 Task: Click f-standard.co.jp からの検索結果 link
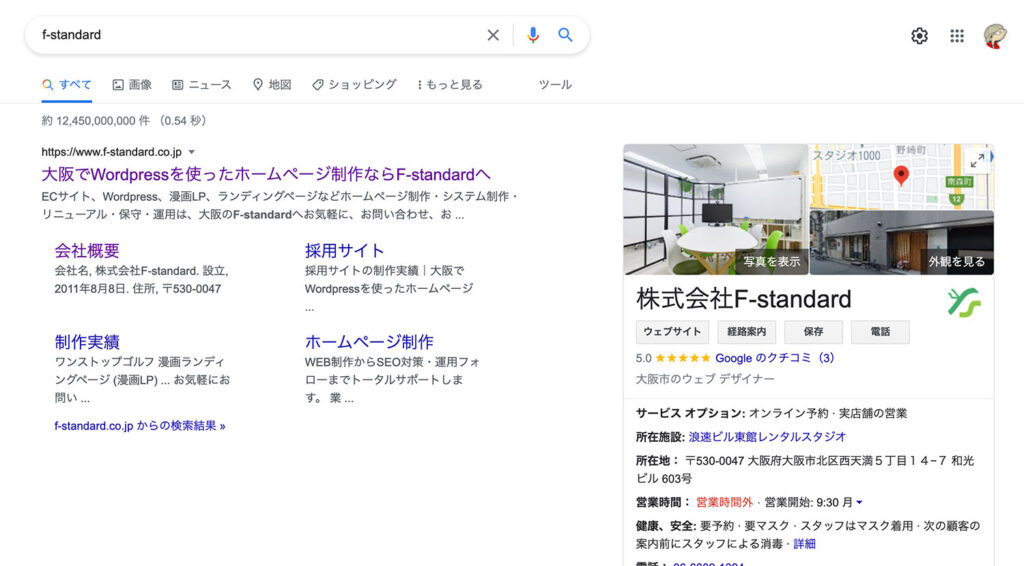click(x=140, y=426)
